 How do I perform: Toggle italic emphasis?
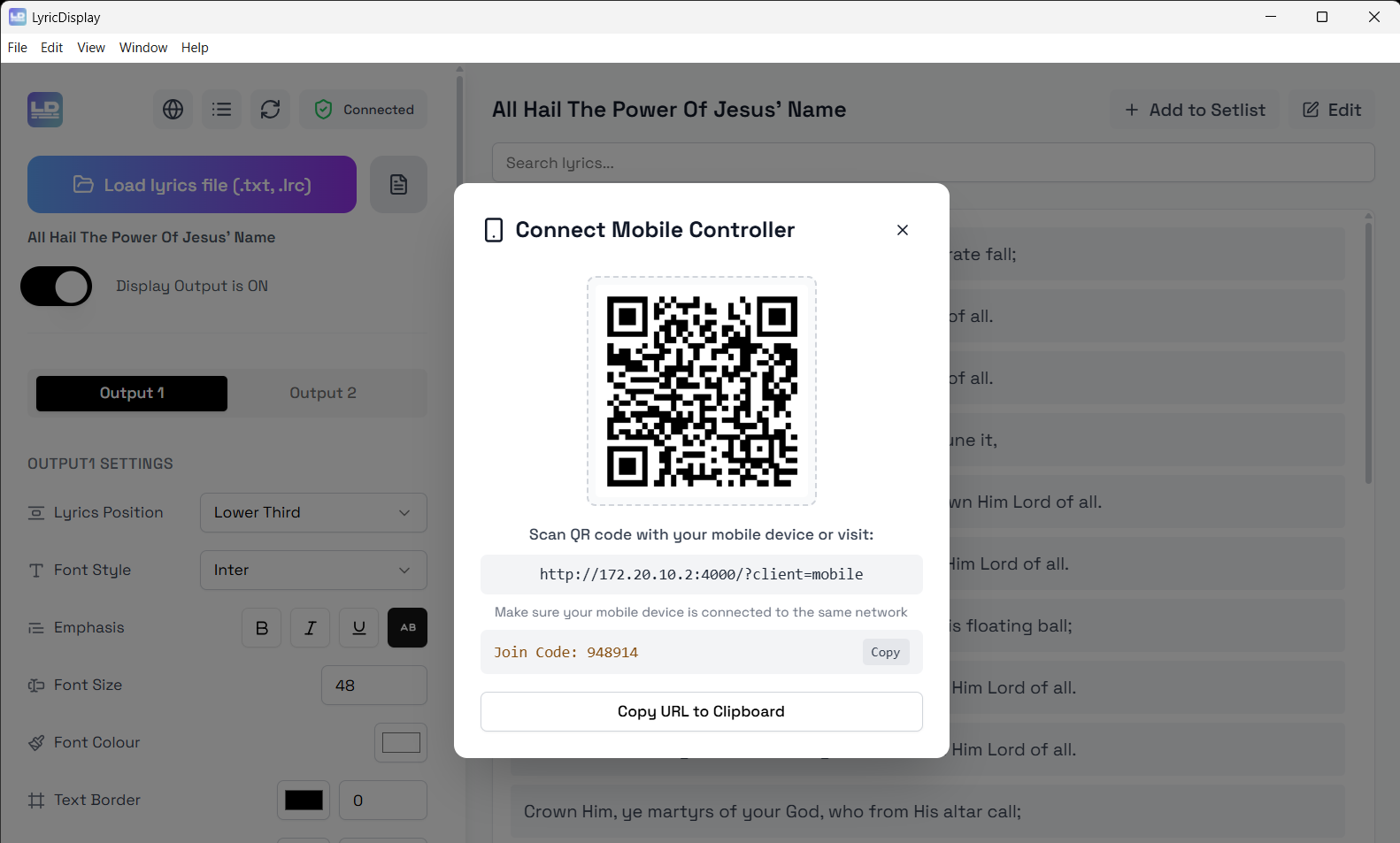(x=311, y=628)
